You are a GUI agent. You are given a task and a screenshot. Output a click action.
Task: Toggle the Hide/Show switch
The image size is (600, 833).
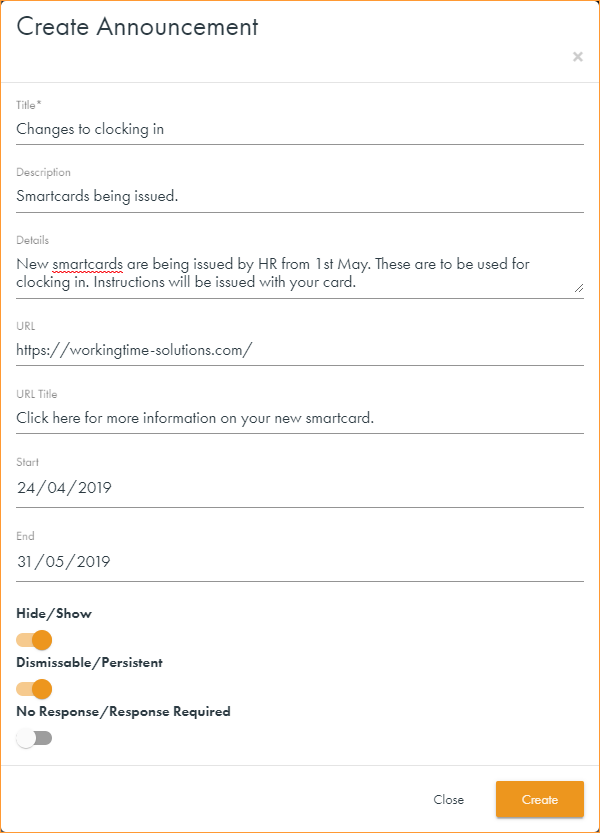pos(34,640)
